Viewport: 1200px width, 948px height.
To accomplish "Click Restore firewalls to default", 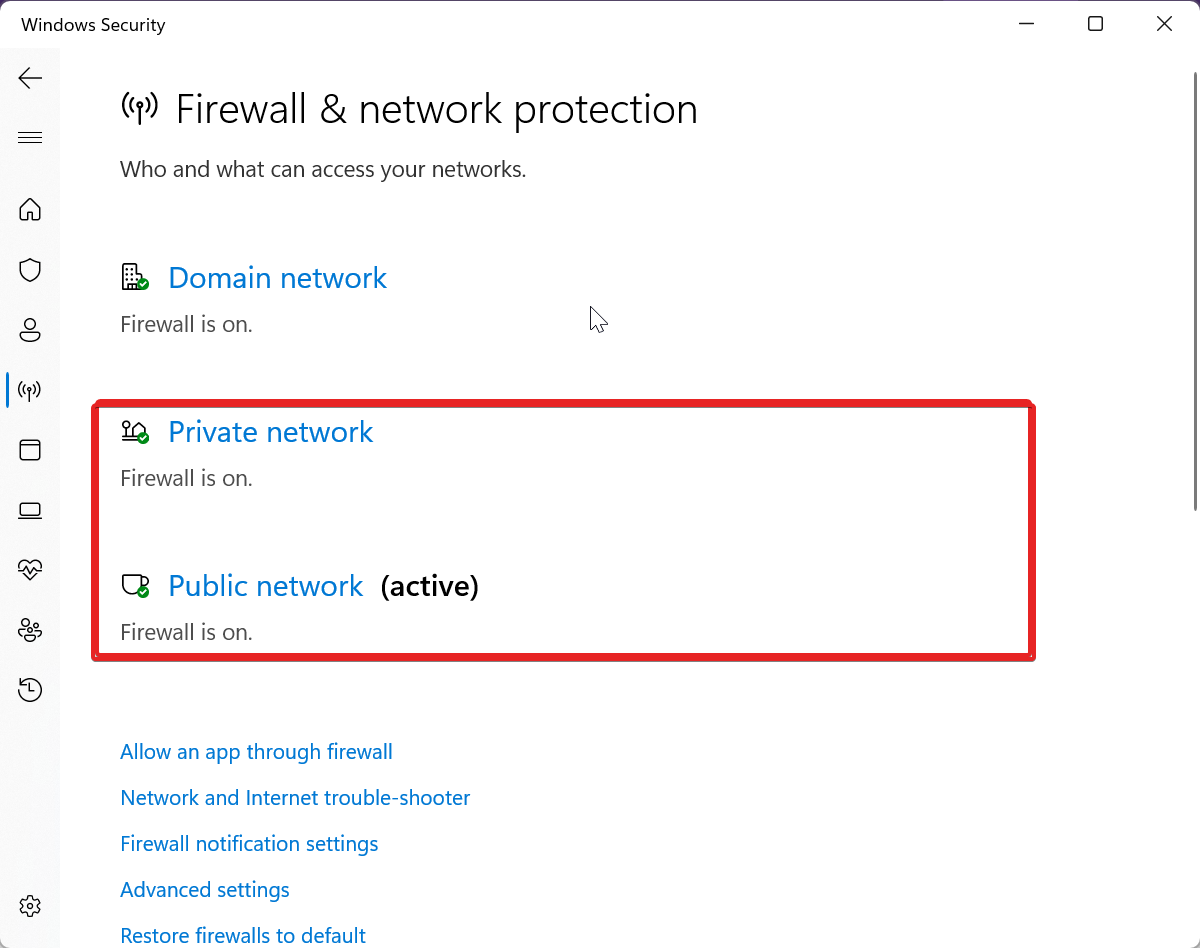I will tap(243, 936).
